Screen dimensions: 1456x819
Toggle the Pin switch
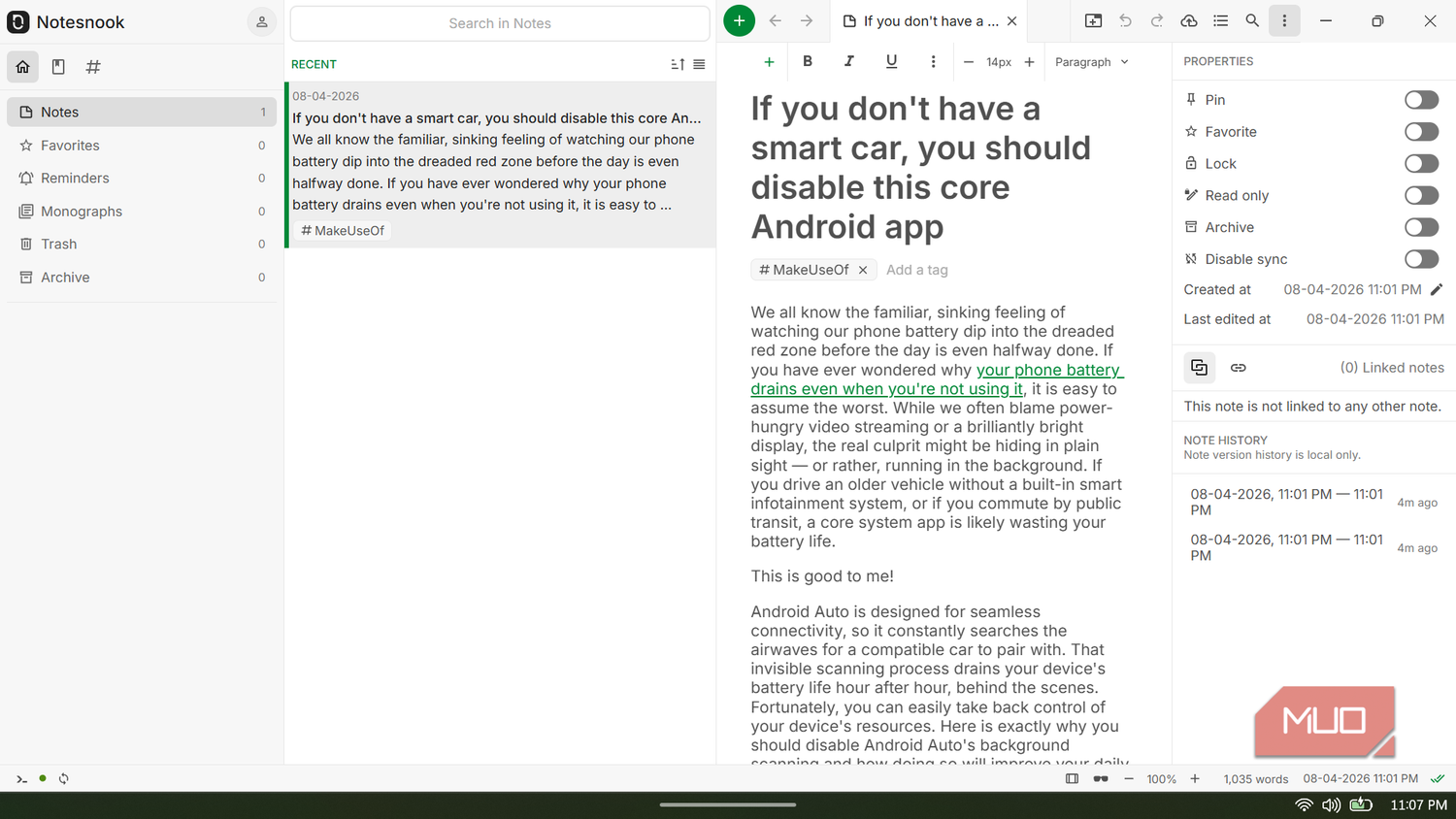1421,100
